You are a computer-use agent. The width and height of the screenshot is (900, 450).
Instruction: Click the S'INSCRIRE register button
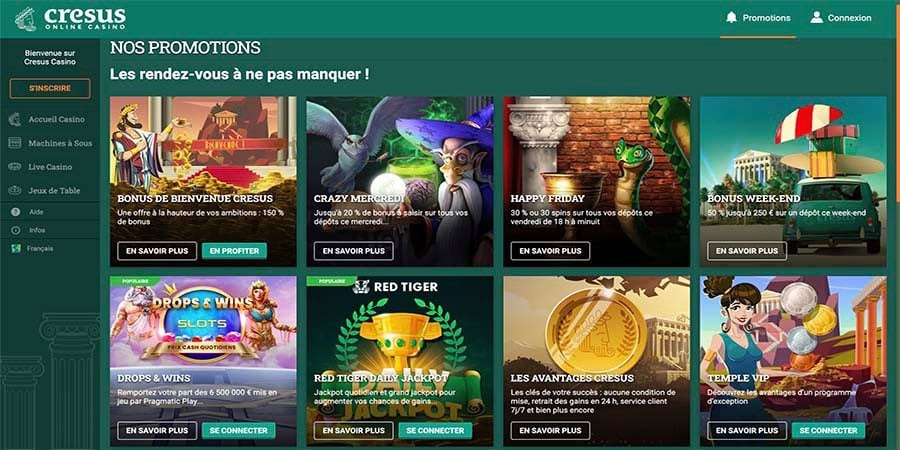click(x=50, y=88)
